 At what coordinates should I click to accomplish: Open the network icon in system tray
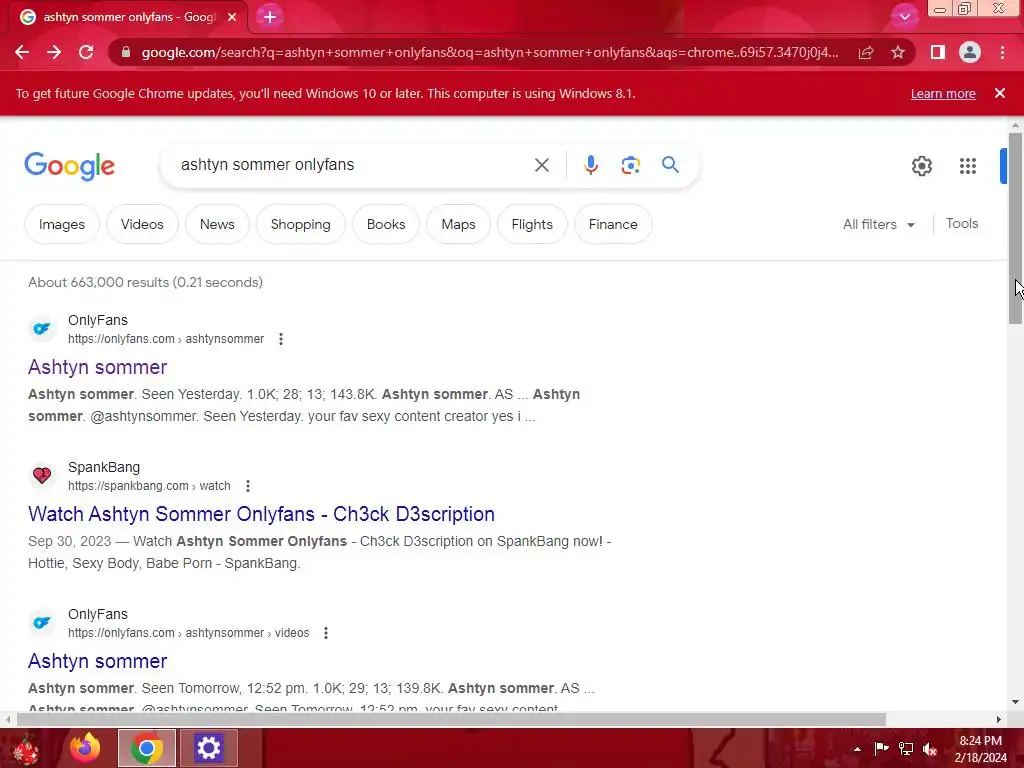coord(906,748)
